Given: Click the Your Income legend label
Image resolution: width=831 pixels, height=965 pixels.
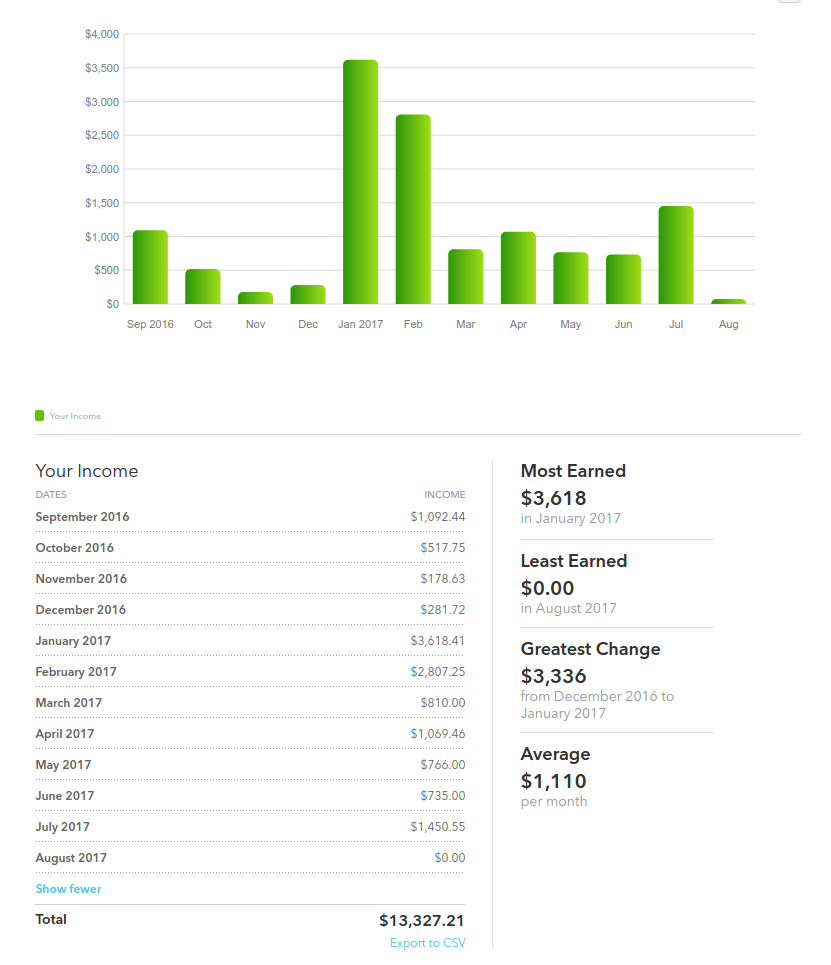Looking at the screenshot, I should 75,416.
